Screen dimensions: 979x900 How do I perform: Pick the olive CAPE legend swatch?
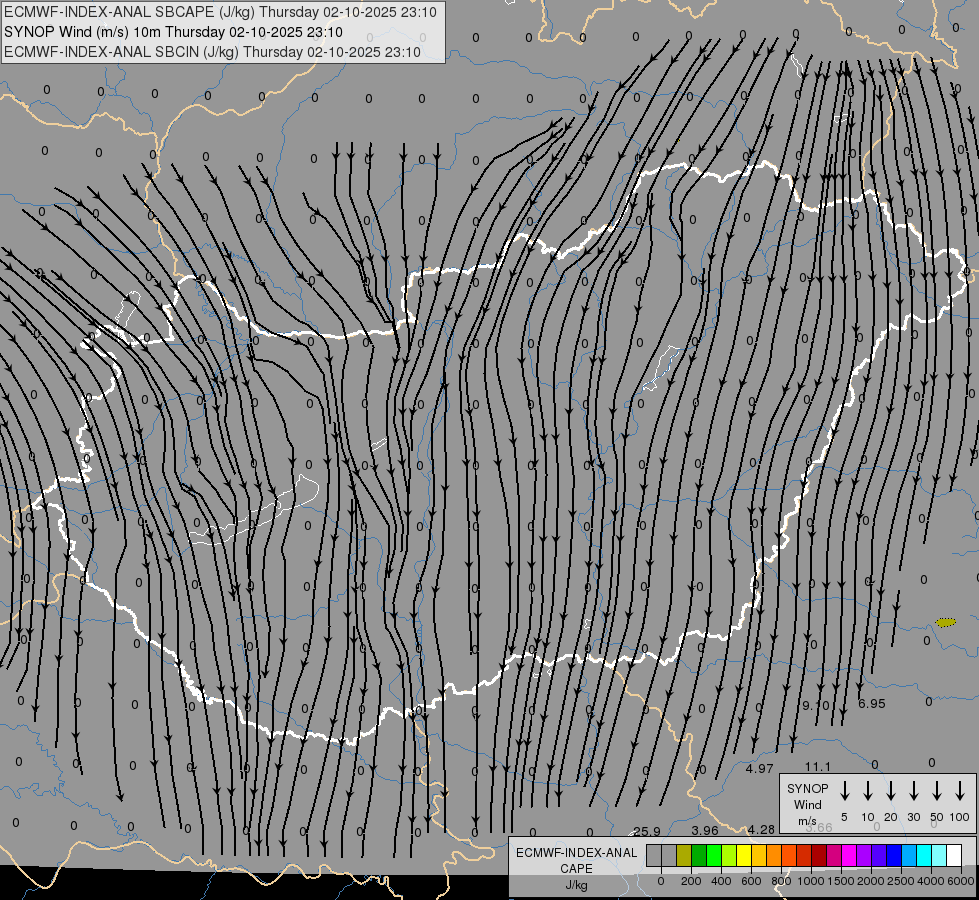[x=684, y=855]
